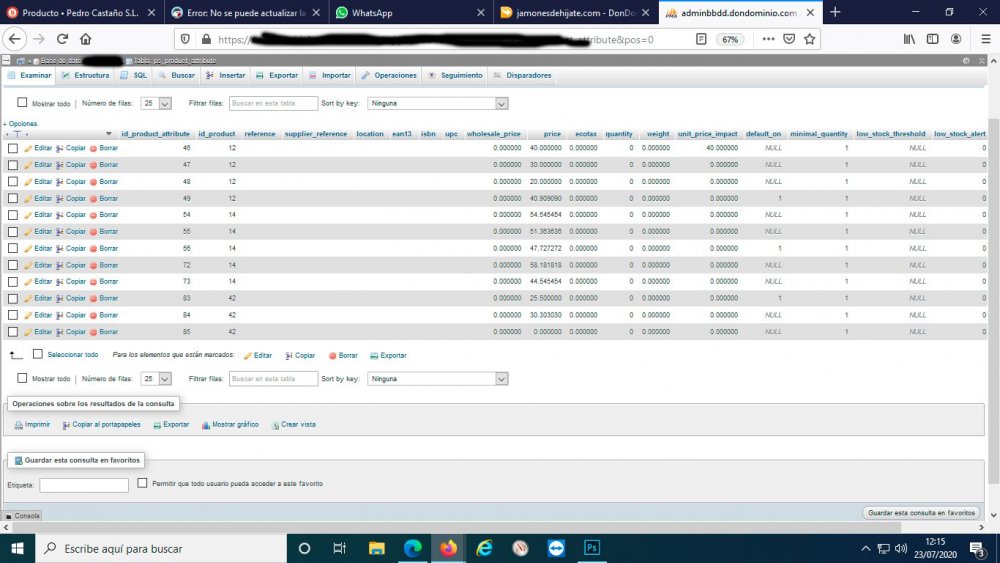Check the top Mostrar todo checkbox
The image size is (1000, 563).
(22, 102)
